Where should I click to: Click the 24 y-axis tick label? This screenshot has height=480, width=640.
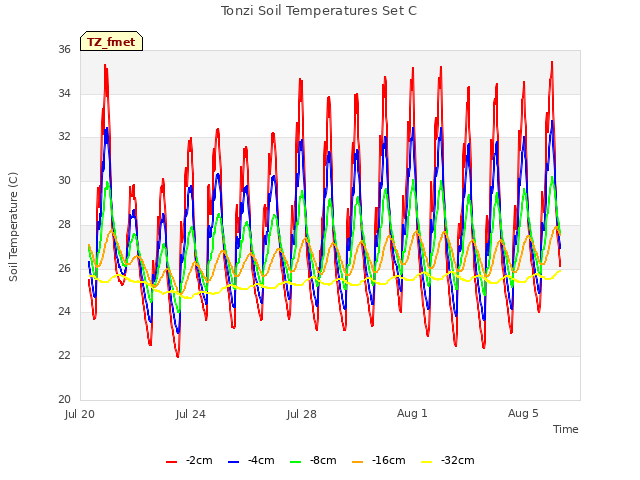tap(64, 312)
